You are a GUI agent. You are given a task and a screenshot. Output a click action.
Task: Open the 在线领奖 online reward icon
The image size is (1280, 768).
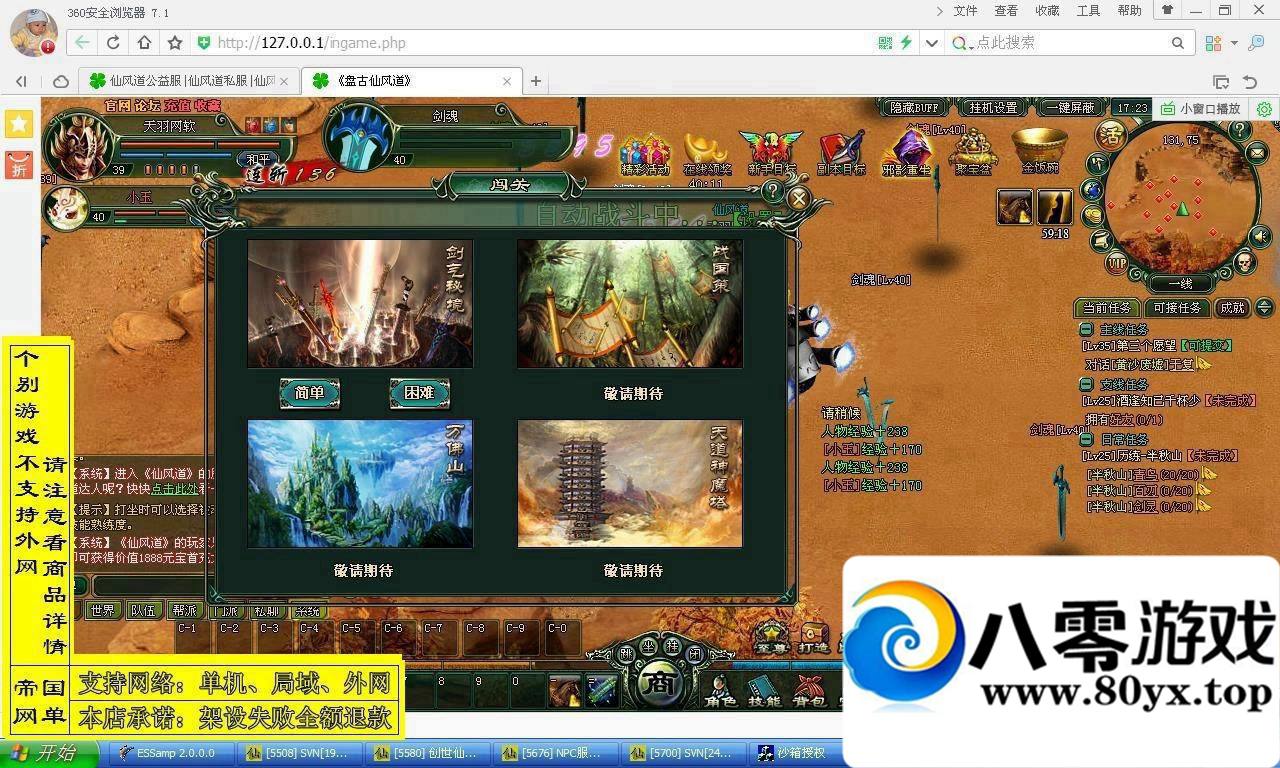[x=708, y=155]
